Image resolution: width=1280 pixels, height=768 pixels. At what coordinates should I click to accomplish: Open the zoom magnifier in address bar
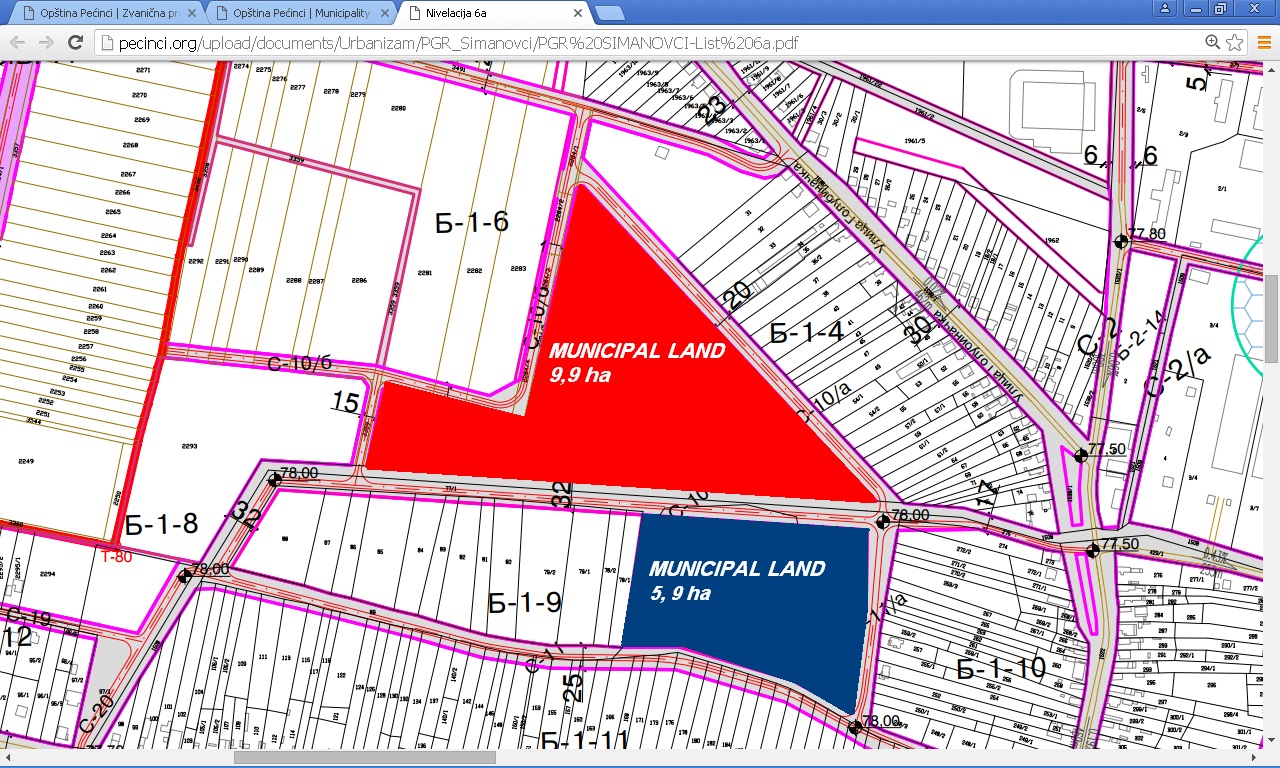(1213, 43)
